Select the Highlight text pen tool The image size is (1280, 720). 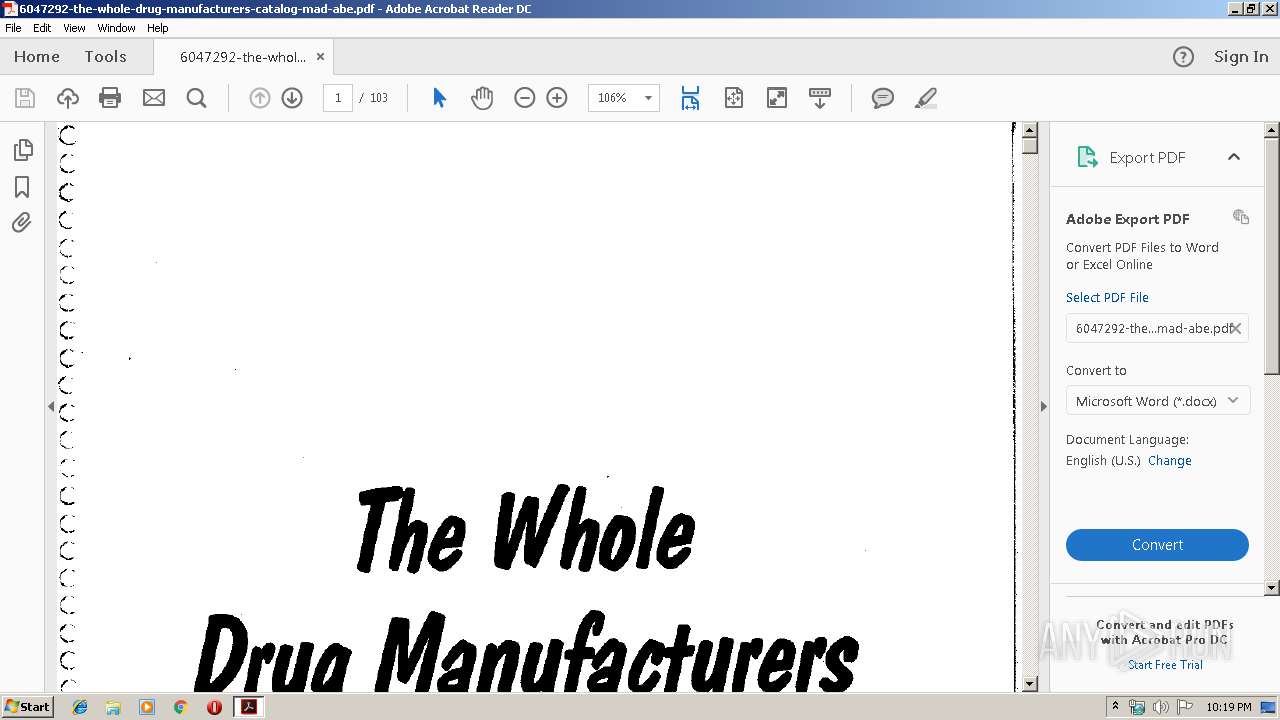tap(926, 98)
